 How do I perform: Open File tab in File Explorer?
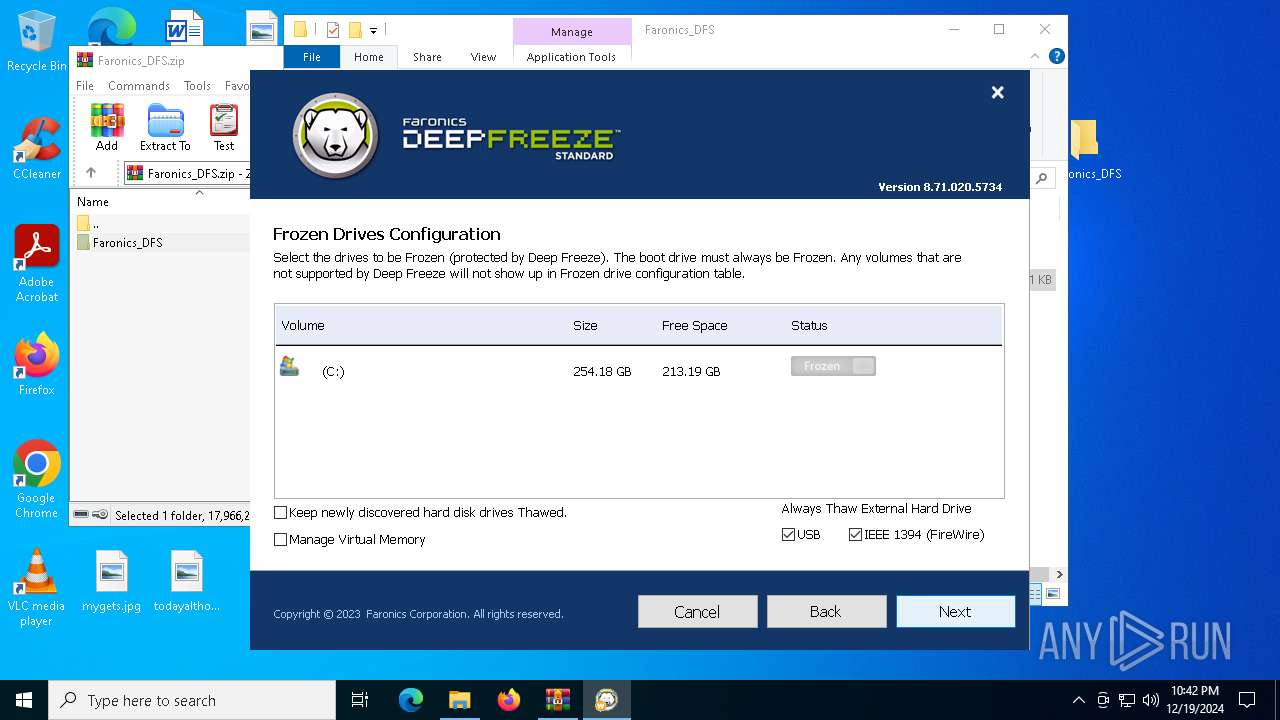point(312,57)
